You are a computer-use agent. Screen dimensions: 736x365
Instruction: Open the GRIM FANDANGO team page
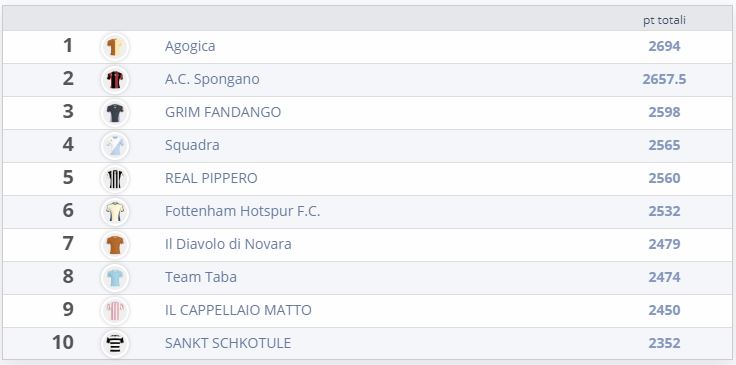223,112
